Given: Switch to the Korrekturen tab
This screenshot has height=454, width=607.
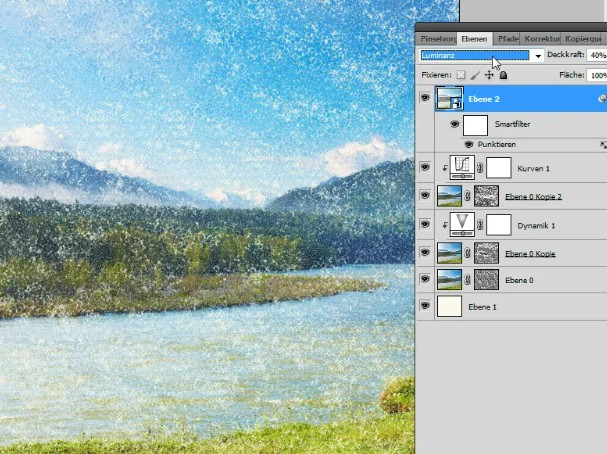Looking at the screenshot, I should (x=542, y=39).
